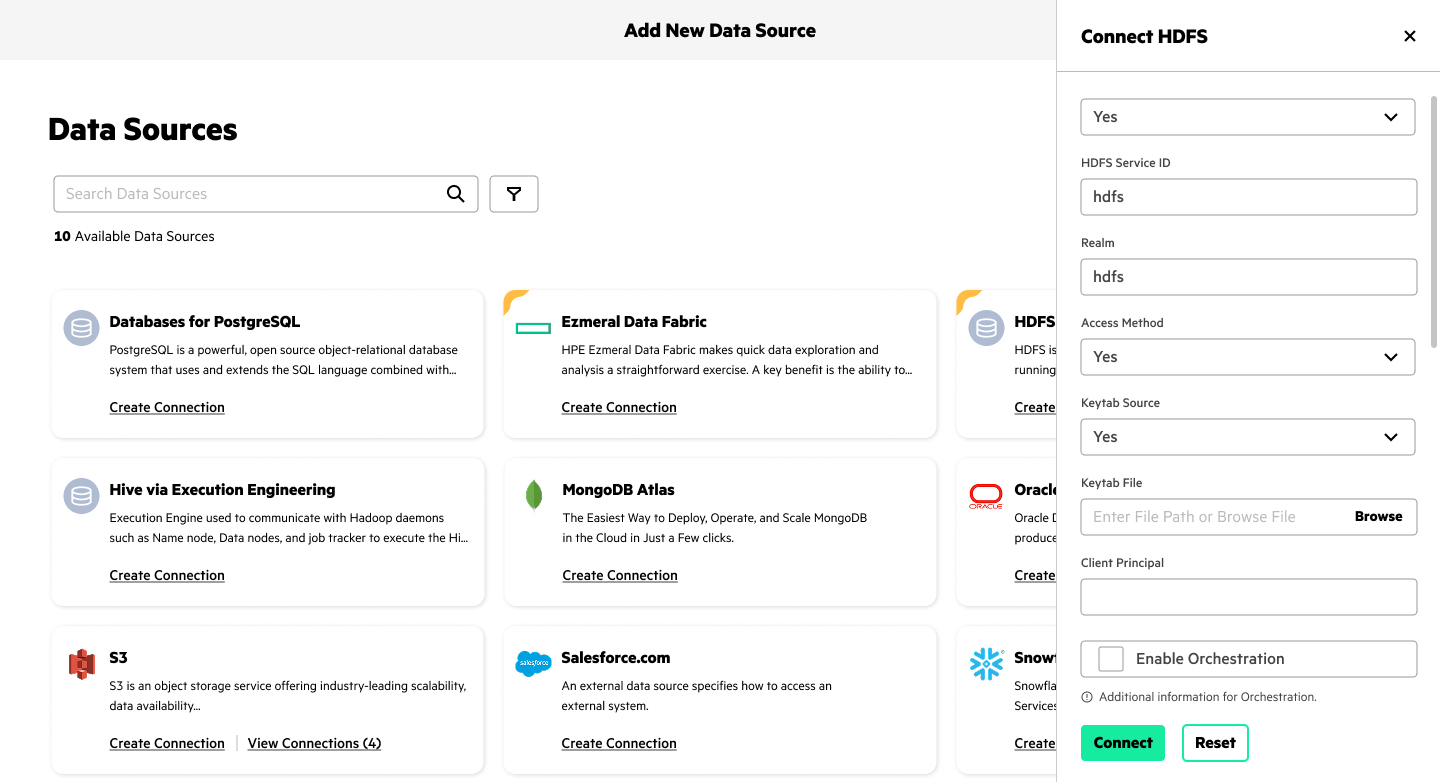Click the Ezmeral Data Fabric card title
The image size is (1440, 782).
(634, 322)
